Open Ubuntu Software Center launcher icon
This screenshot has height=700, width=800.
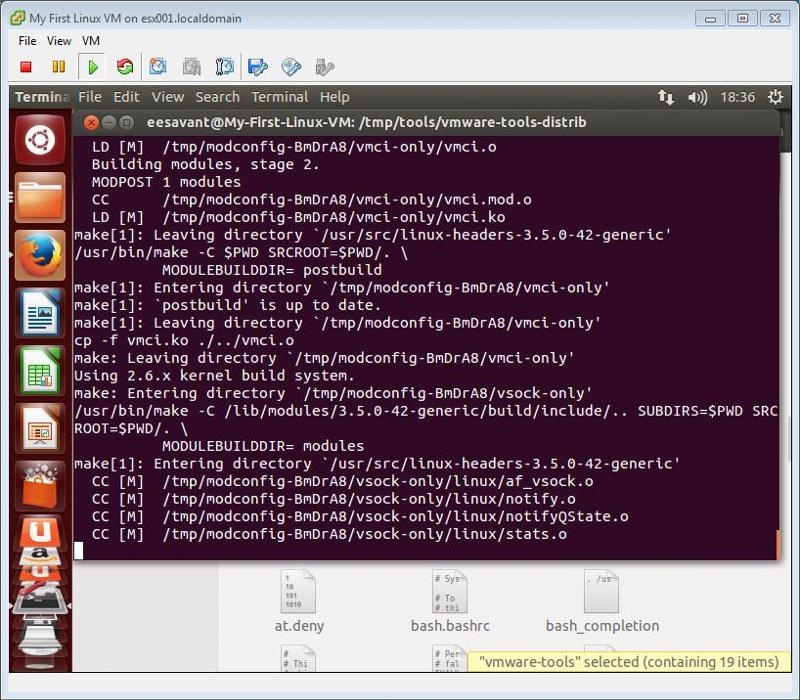click(x=40, y=486)
